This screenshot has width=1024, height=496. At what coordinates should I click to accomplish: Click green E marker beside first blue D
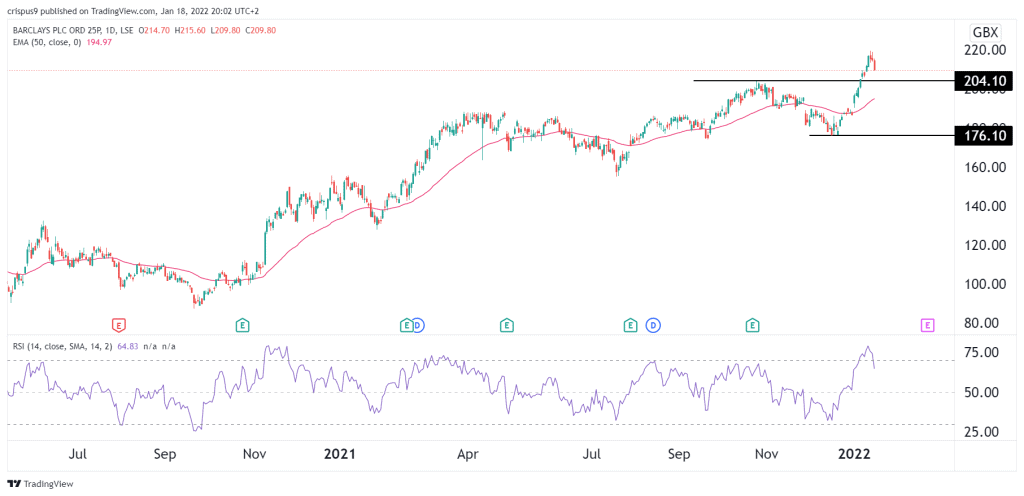point(407,324)
